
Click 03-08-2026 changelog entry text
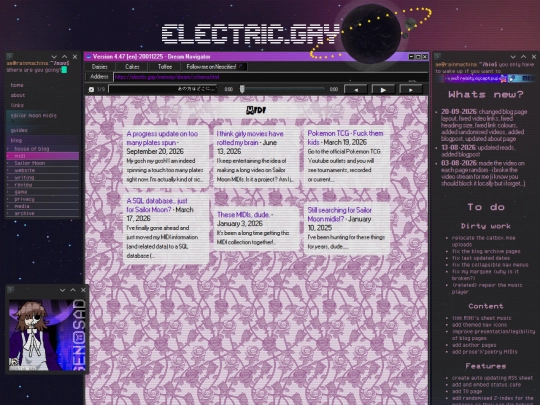(483, 173)
